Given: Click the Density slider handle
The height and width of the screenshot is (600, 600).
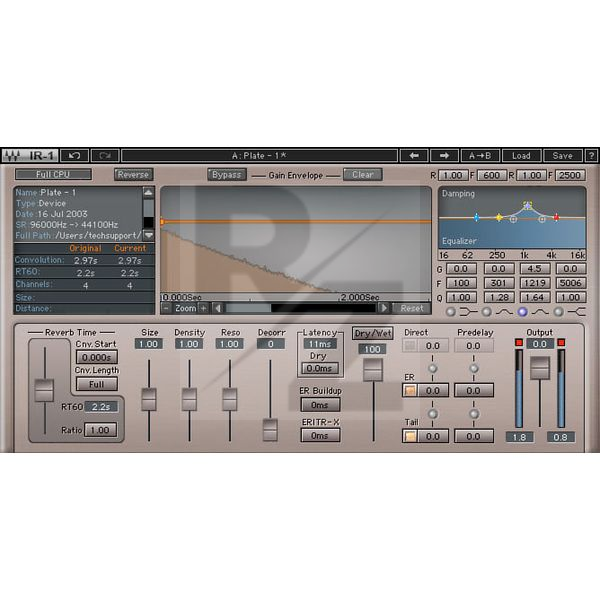Looking at the screenshot, I should 189,399.
